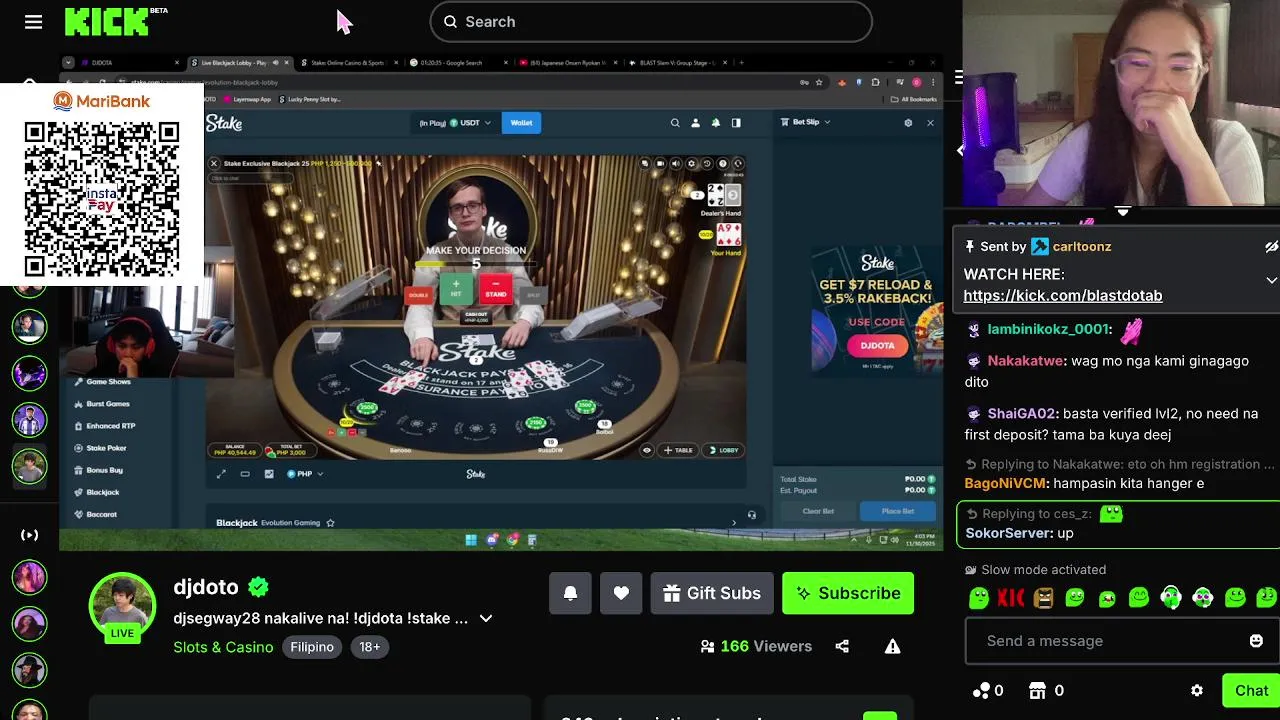Go to Kick home via logo

(107, 21)
